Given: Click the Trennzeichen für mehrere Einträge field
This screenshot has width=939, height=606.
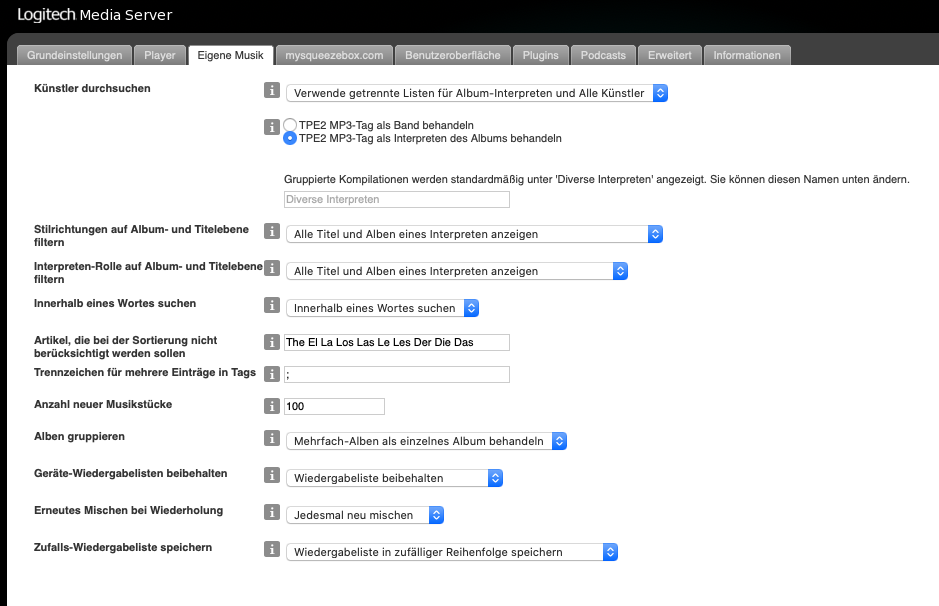Looking at the screenshot, I should click(397, 375).
